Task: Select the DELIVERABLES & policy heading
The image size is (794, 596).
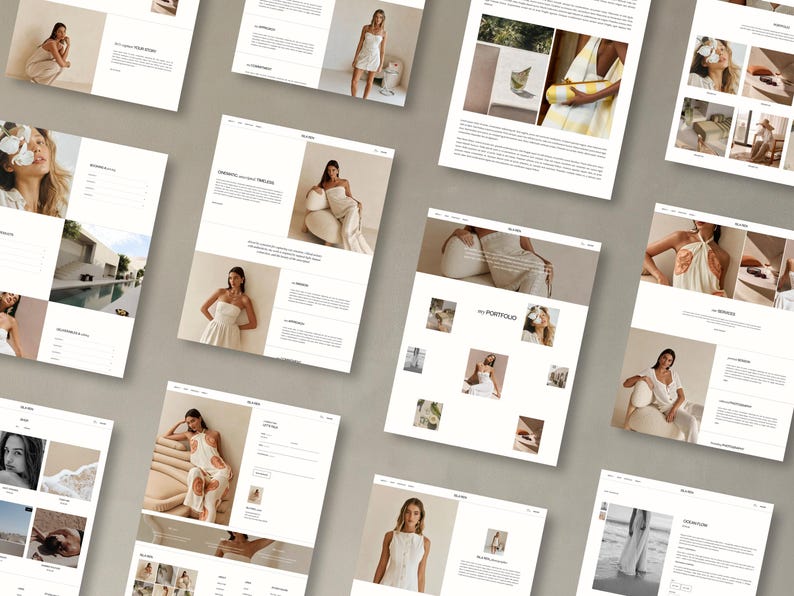Action: 72,332
